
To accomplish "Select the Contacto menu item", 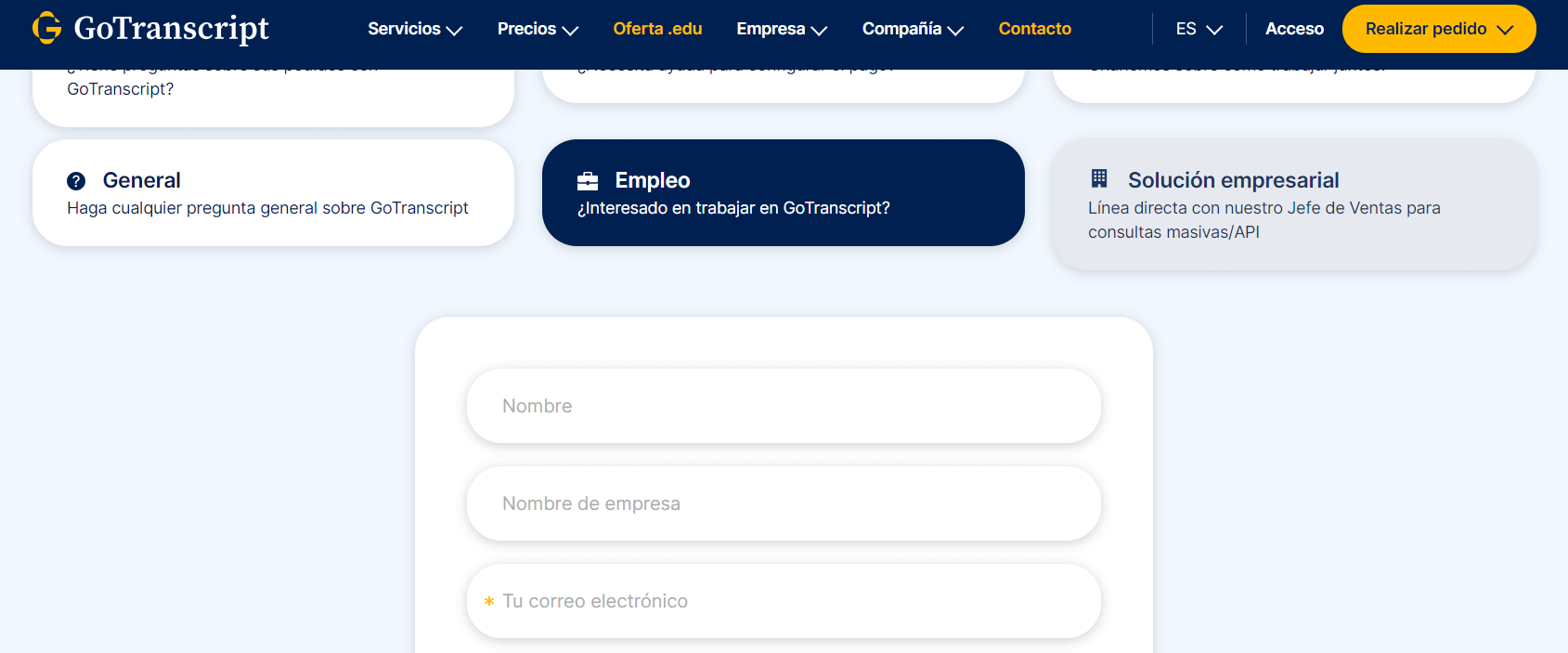I will tap(1034, 29).
